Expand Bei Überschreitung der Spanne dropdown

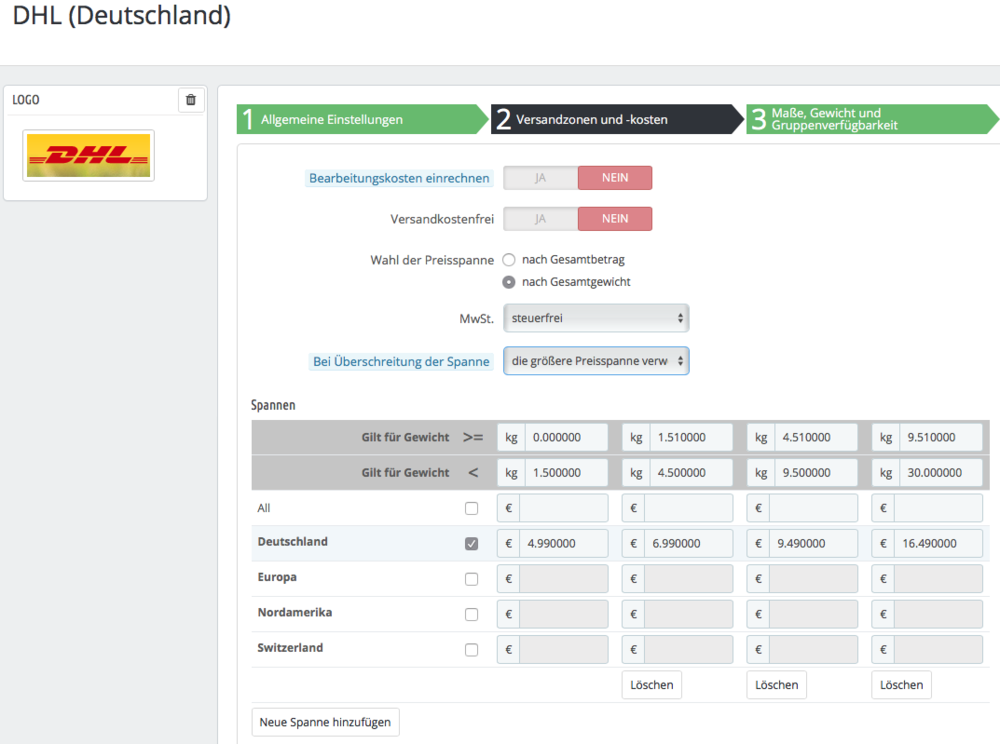point(596,361)
